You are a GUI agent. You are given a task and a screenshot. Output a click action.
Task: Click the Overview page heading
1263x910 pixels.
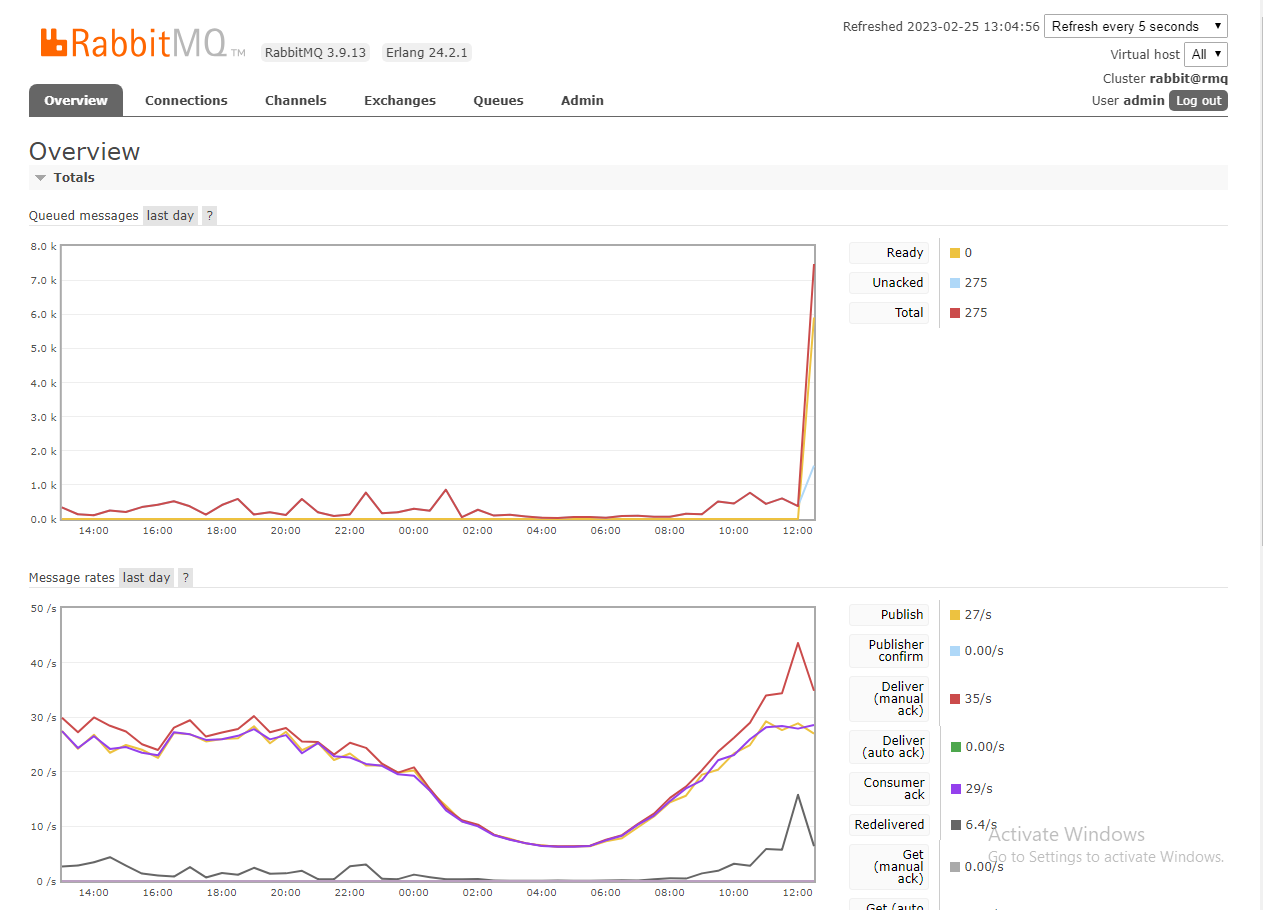(84, 151)
